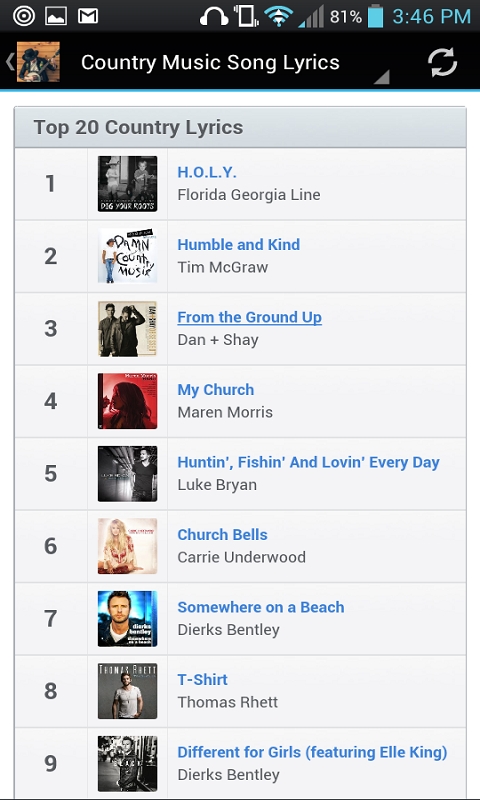
Task: Open the Gmail notification icon in status bar
Action: point(88,16)
